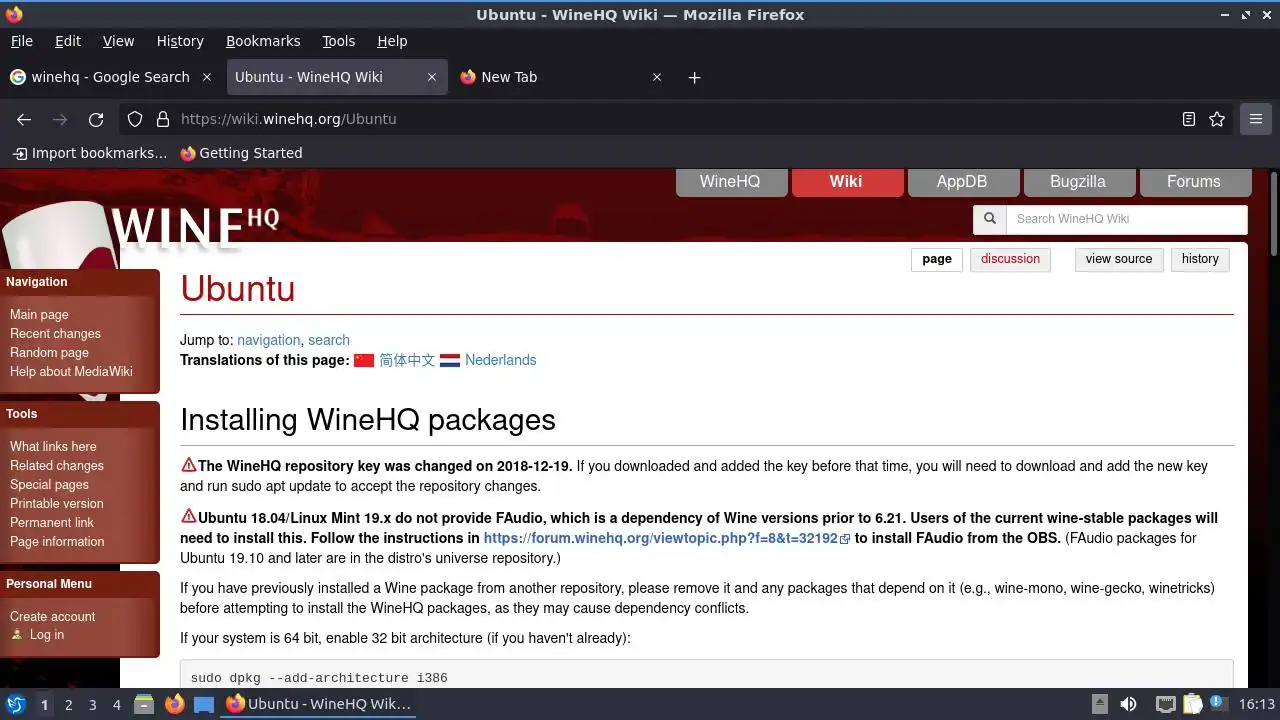This screenshot has width=1280, height=720.
Task: Open Recent changes sidebar link
Action: click(x=55, y=334)
